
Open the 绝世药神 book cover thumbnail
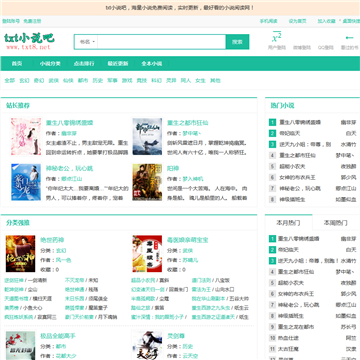tap(21, 254)
